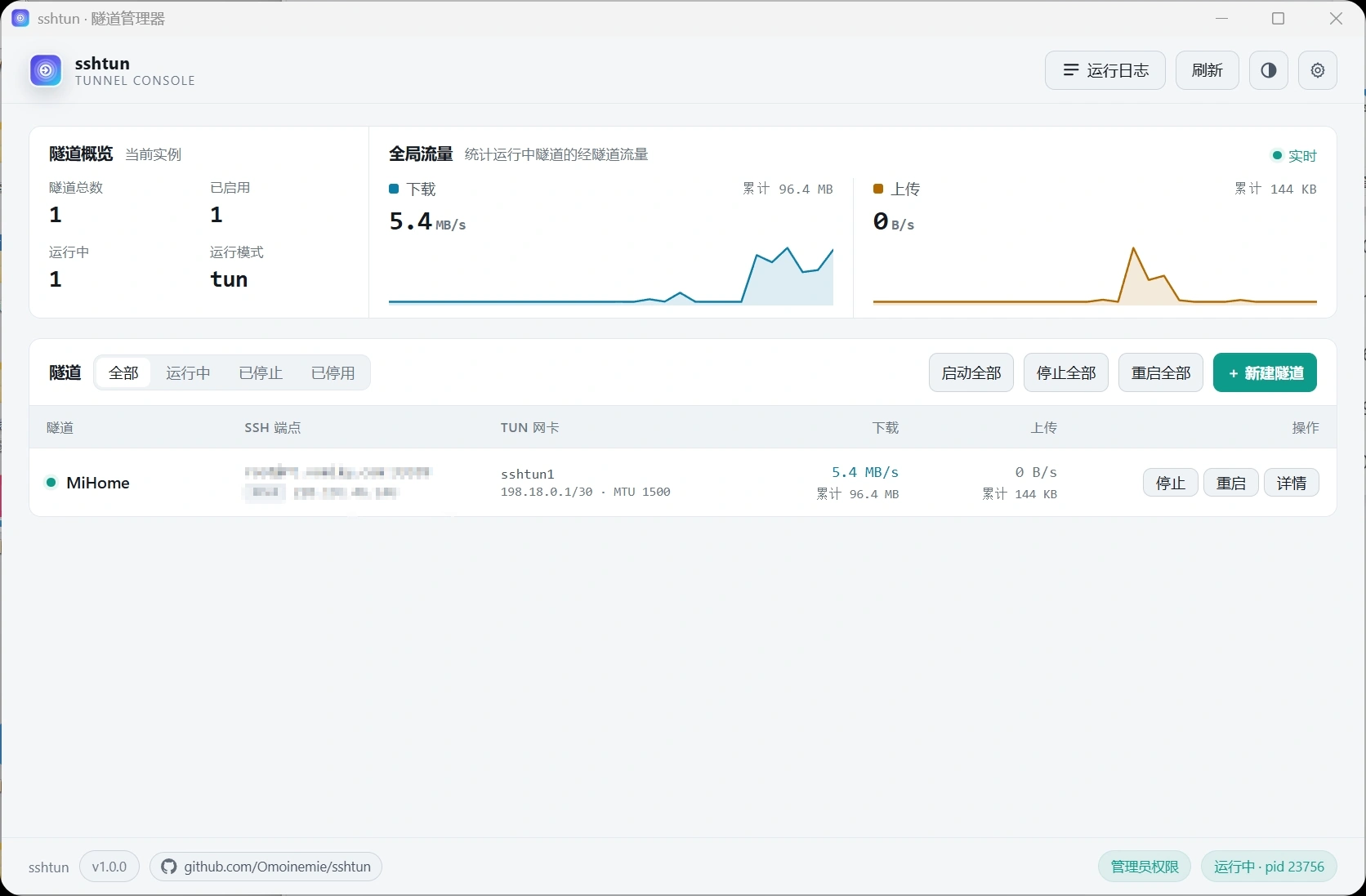Open 详情 details for MiHome

tap(1292, 483)
